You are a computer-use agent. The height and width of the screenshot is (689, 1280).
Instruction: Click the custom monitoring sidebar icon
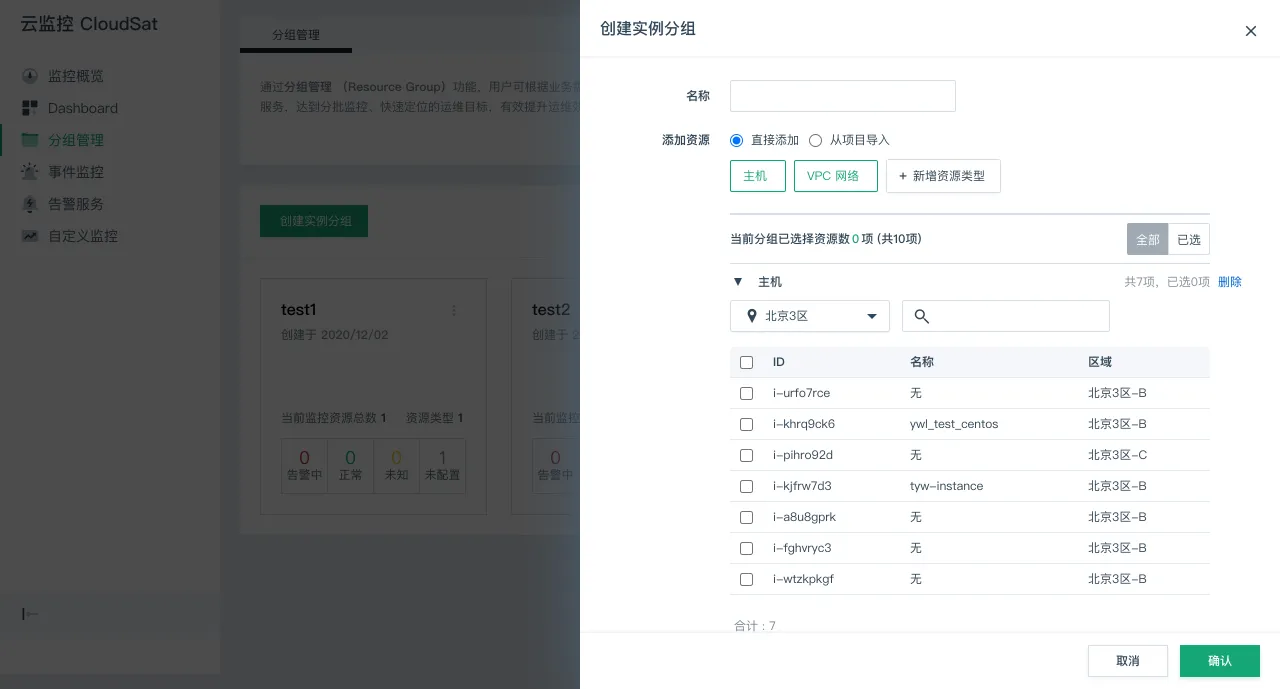click(30, 236)
